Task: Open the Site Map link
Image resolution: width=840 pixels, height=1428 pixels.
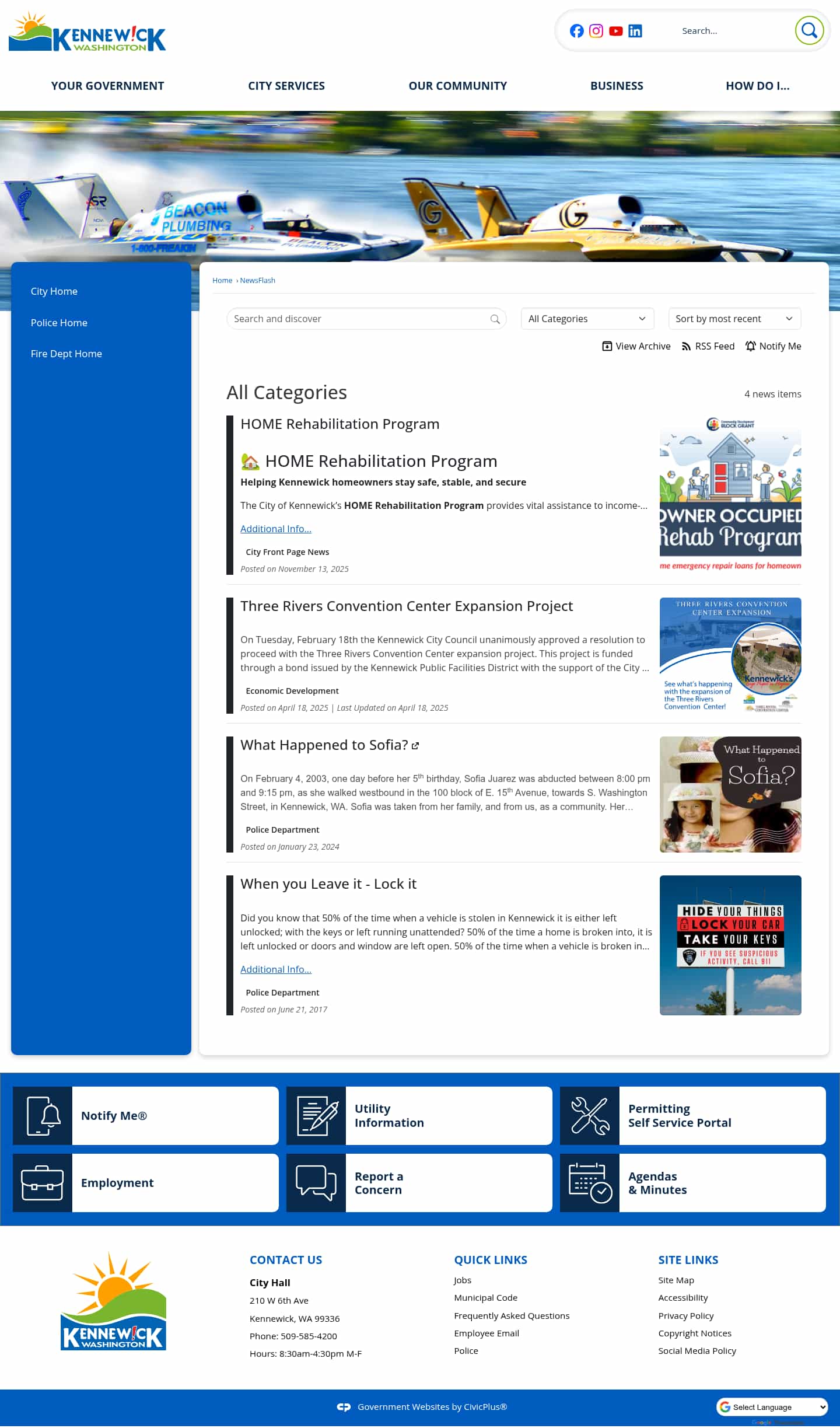Action: coord(675,1281)
